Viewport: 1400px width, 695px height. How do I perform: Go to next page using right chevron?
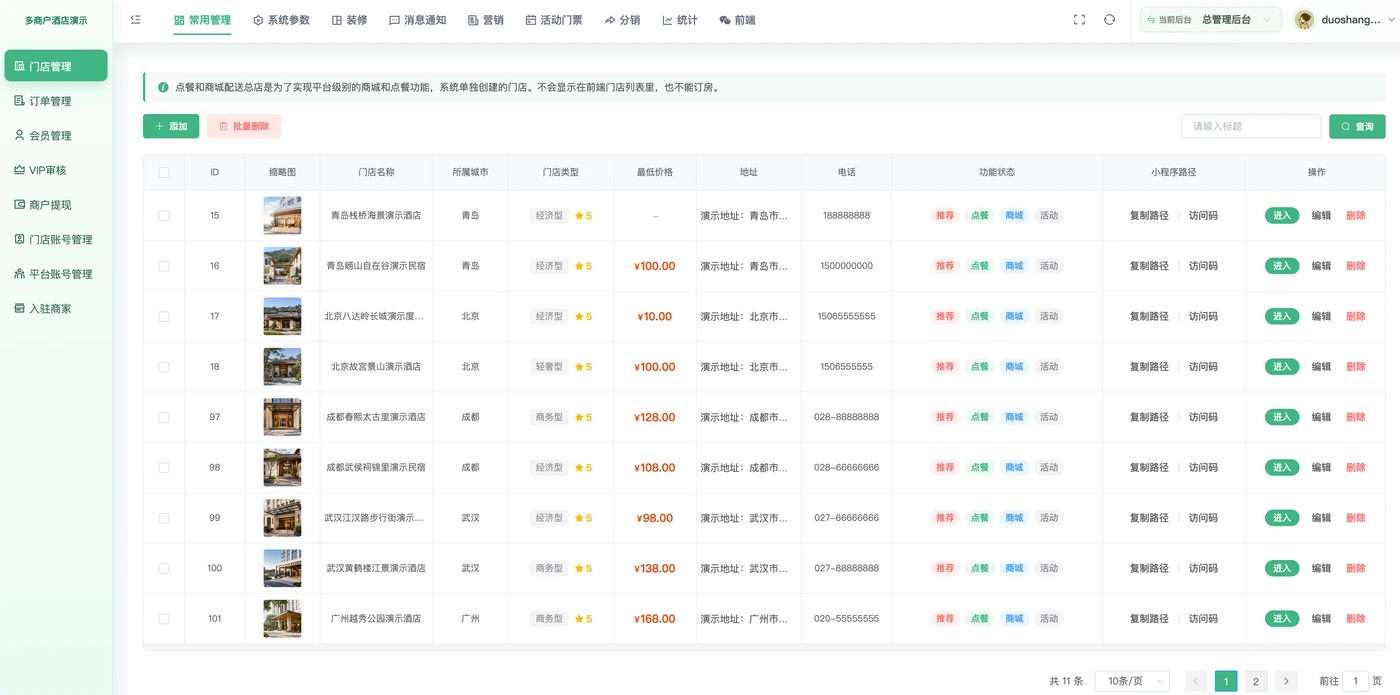pyautogui.click(x=1286, y=681)
